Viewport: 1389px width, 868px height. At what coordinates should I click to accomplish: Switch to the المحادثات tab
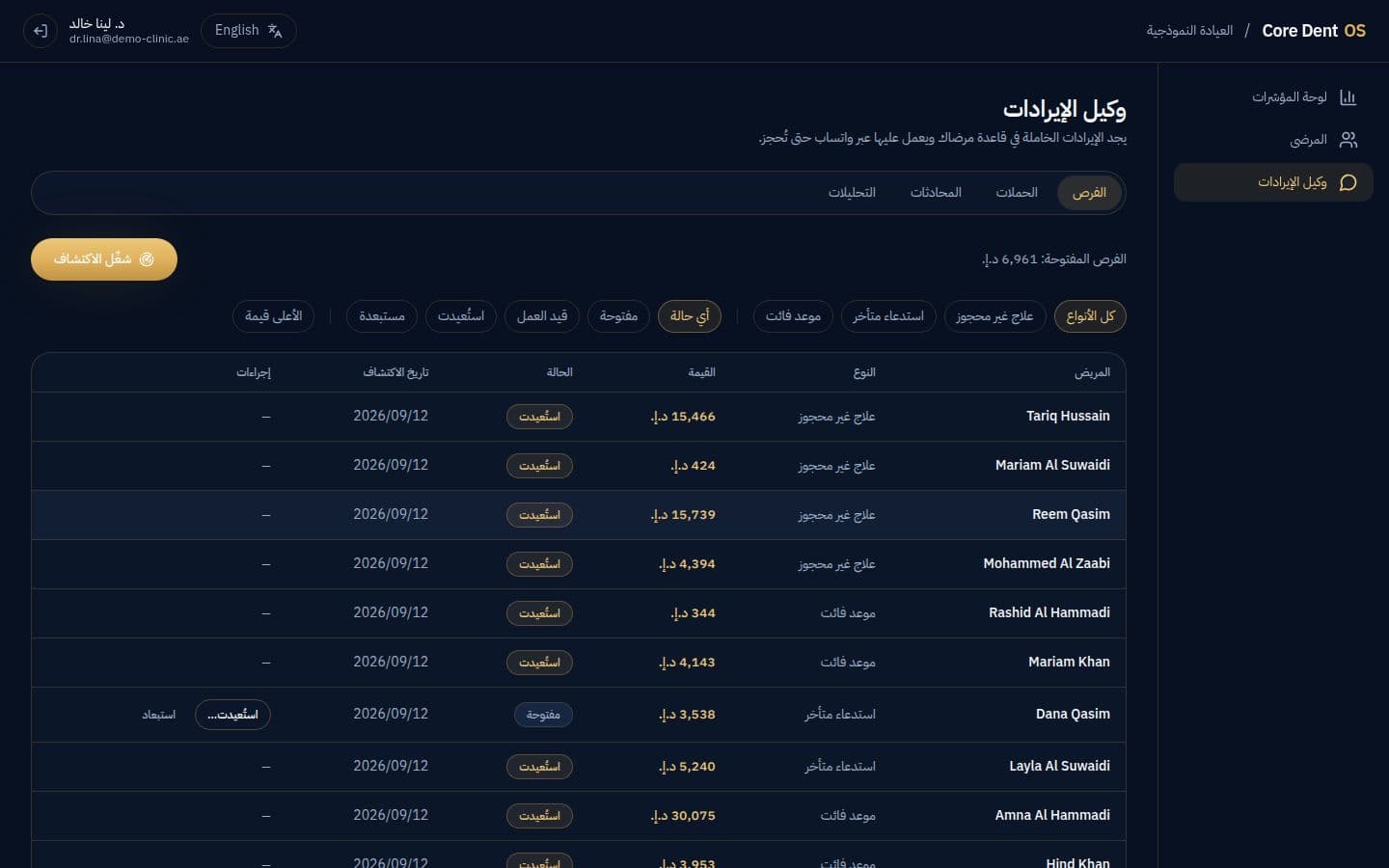click(x=936, y=193)
